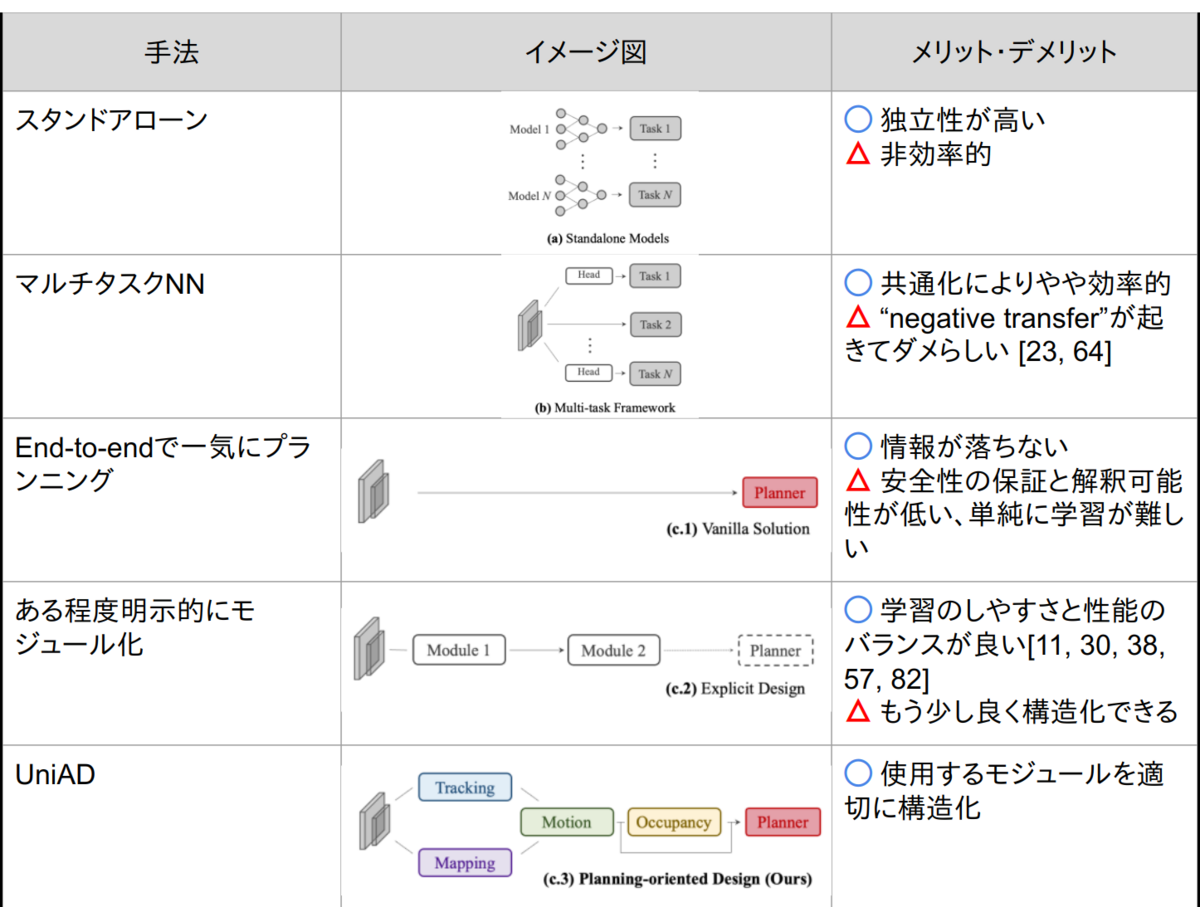
Task: Click the Occupancy module box
Action: click(x=674, y=822)
